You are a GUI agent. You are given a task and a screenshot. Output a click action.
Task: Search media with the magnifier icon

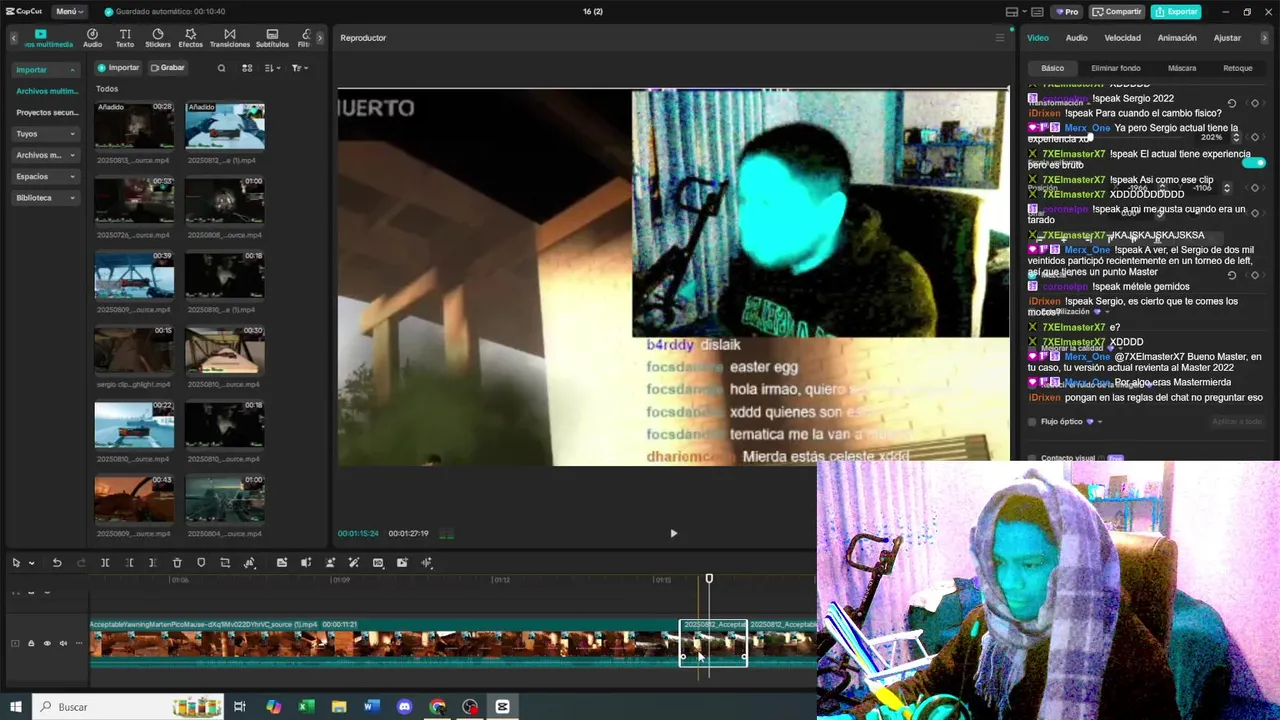222,68
